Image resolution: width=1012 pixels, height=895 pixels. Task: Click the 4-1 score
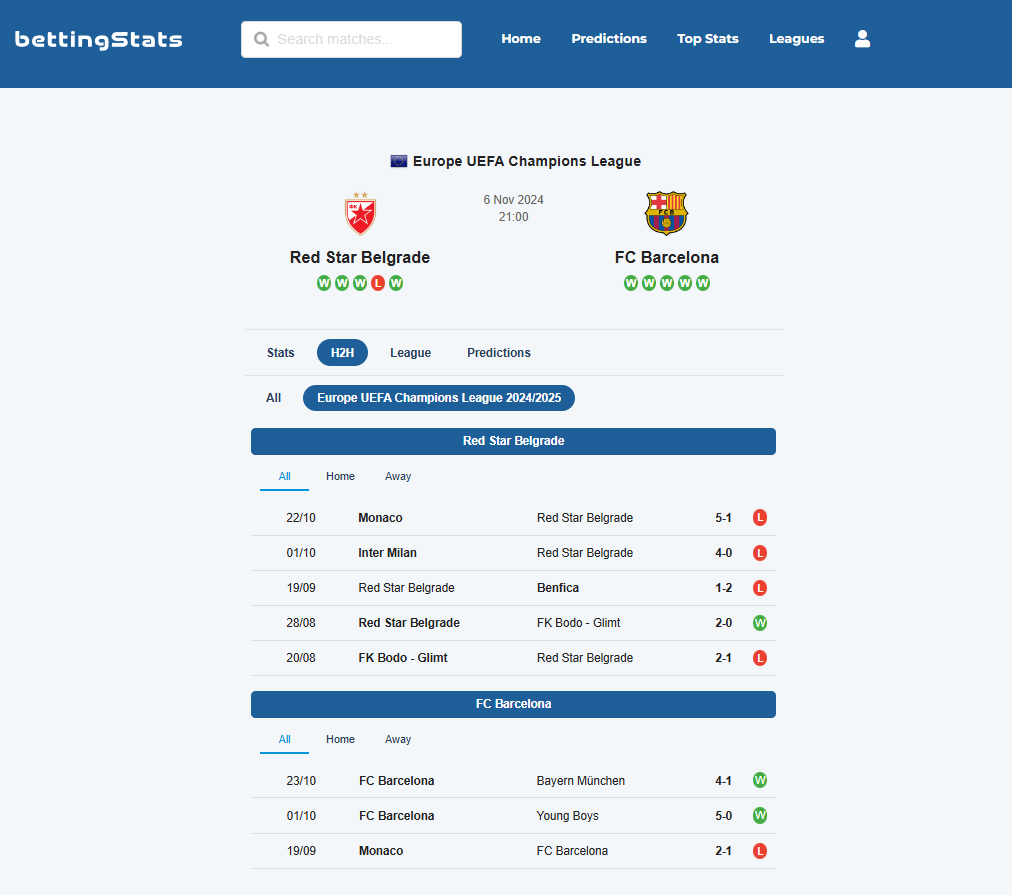pos(724,781)
